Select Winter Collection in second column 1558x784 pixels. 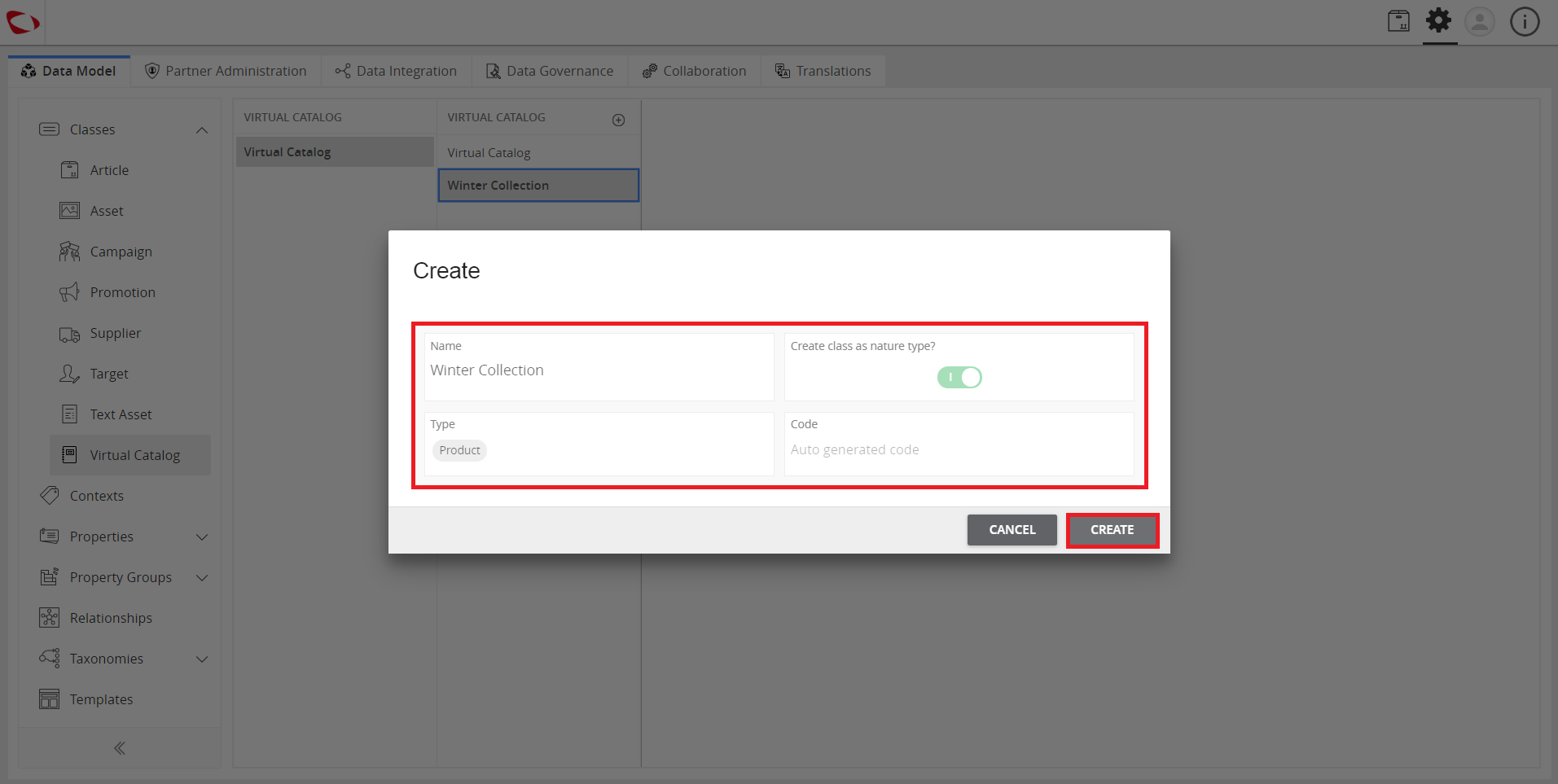coord(538,186)
